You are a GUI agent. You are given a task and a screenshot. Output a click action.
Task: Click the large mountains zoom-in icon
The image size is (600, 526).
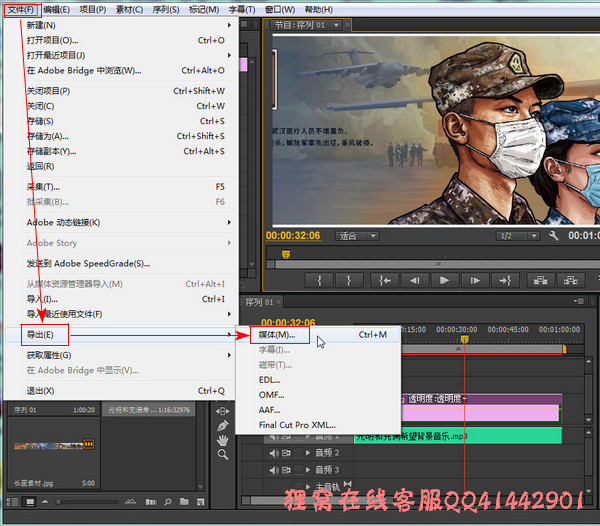click(130, 502)
